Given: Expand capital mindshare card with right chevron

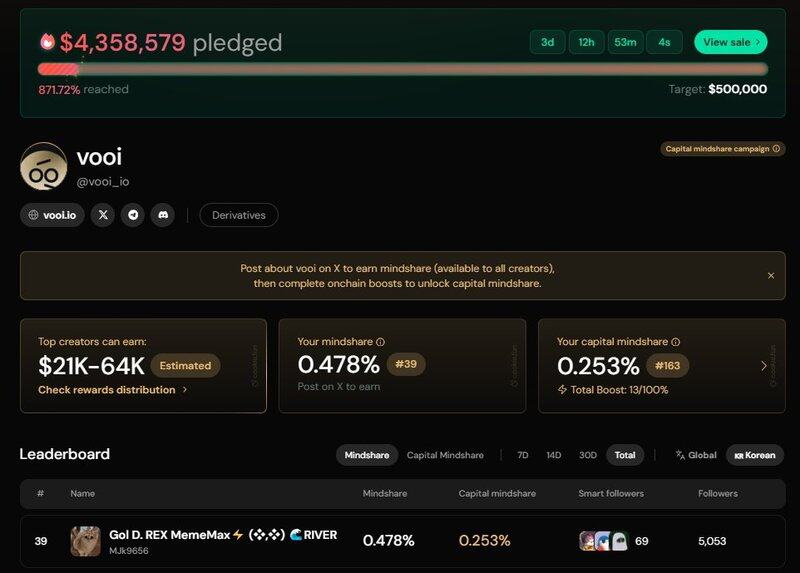Looking at the screenshot, I should click(x=764, y=366).
